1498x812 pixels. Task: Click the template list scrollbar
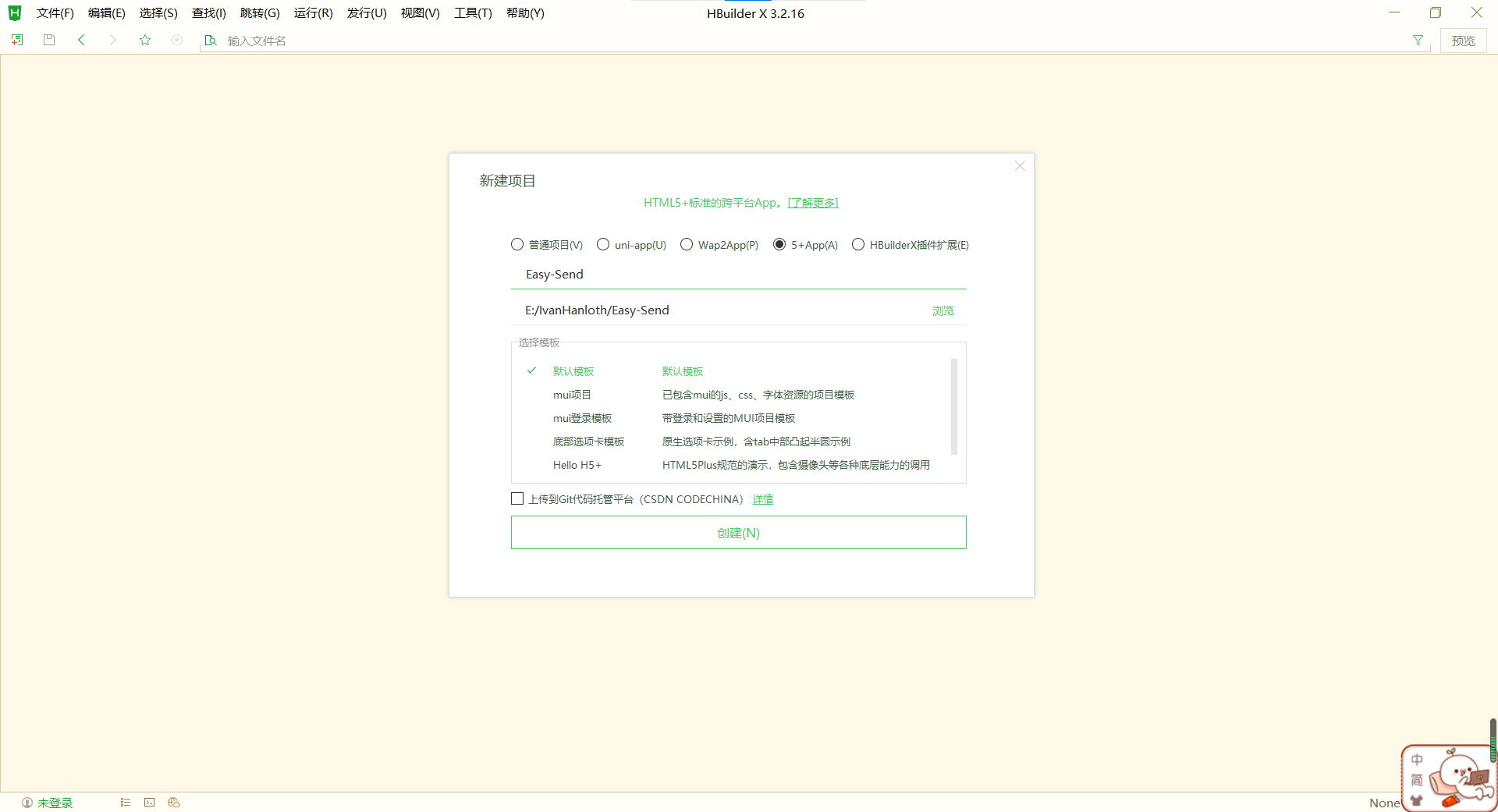click(x=953, y=406)
